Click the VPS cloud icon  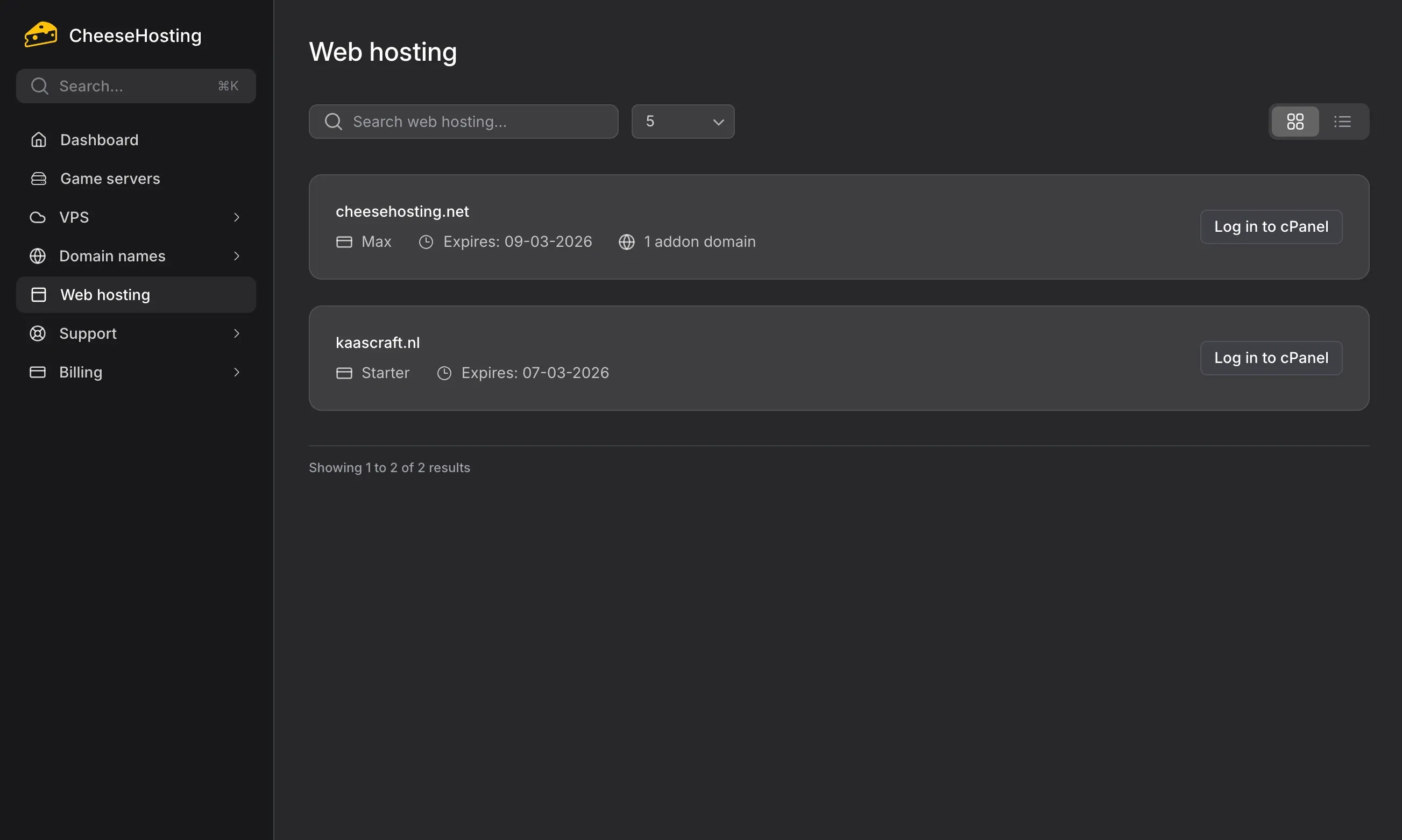pos(37,217)
